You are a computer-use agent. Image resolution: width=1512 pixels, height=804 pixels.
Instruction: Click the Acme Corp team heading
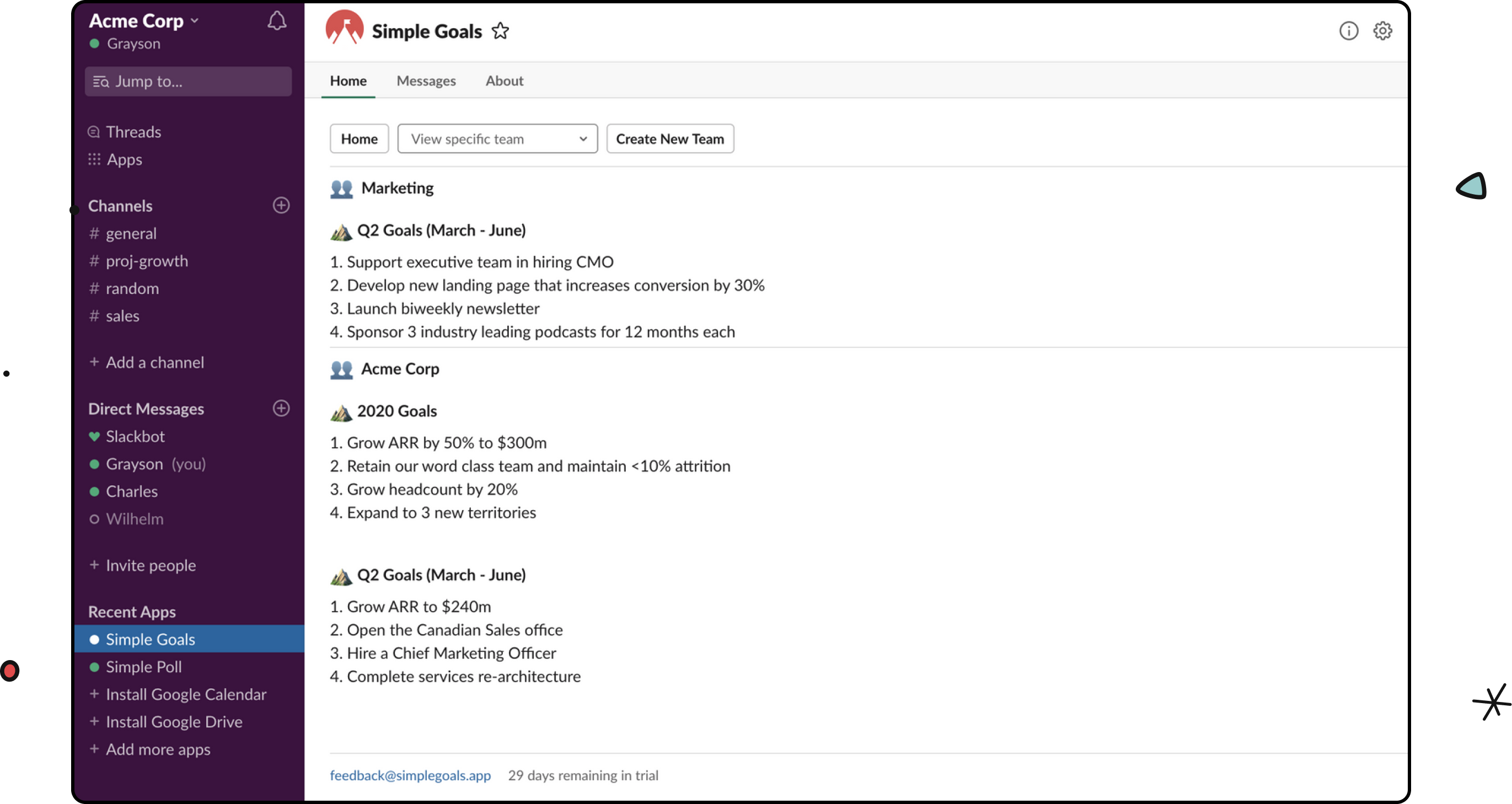[x=400, y=368]
